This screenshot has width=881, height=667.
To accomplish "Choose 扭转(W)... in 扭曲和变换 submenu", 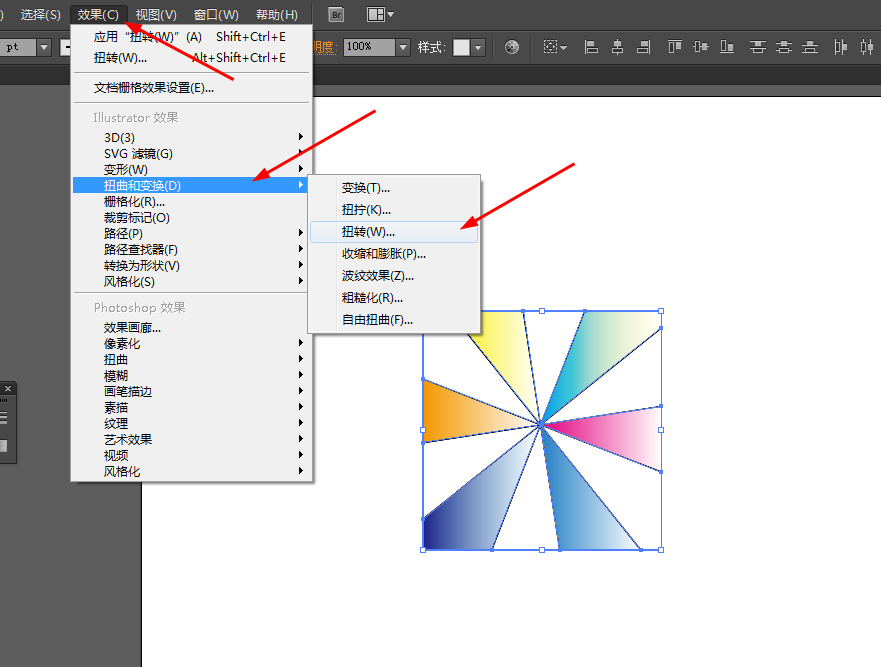I will pyautogui.click(x=394, y=232).
